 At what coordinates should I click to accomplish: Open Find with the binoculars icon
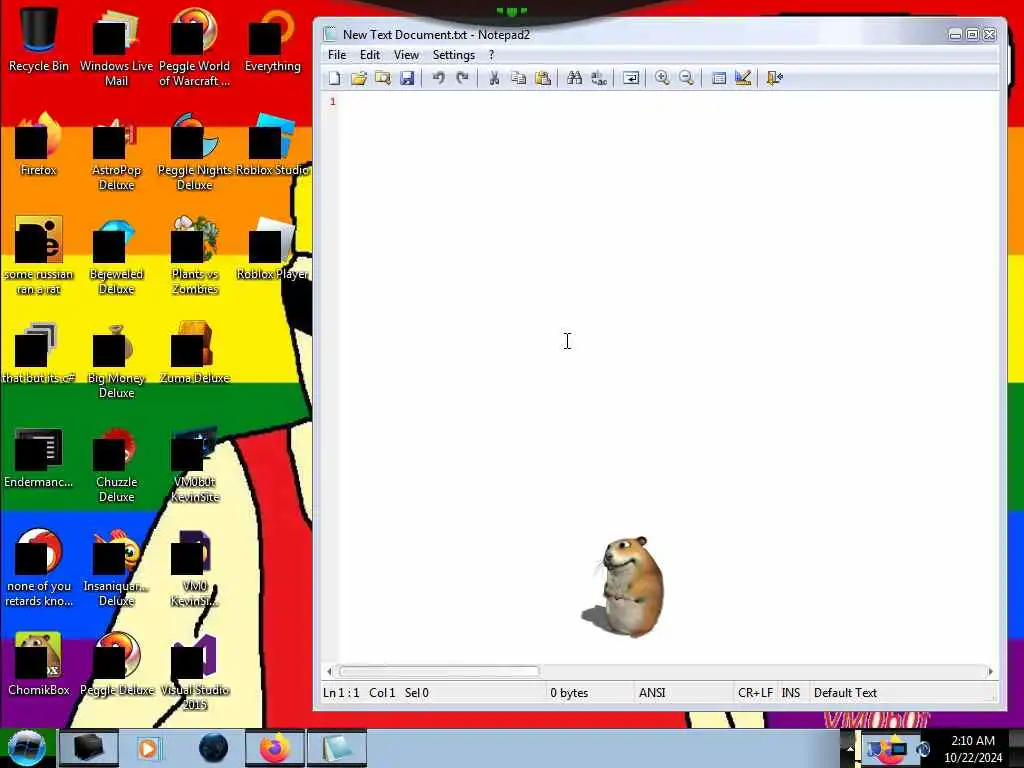(575, 78)
